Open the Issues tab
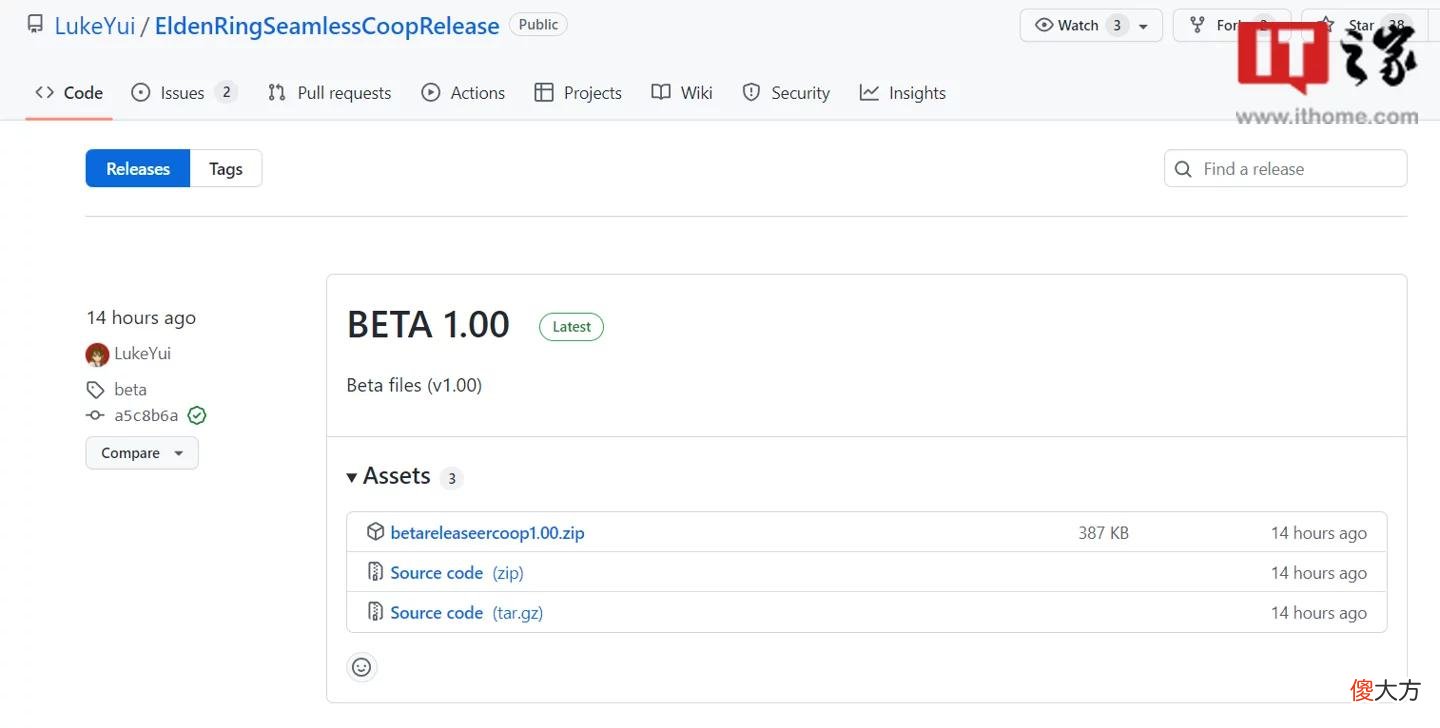The height and width of the screenshot is (728, 1440). (x=184, y=93)
